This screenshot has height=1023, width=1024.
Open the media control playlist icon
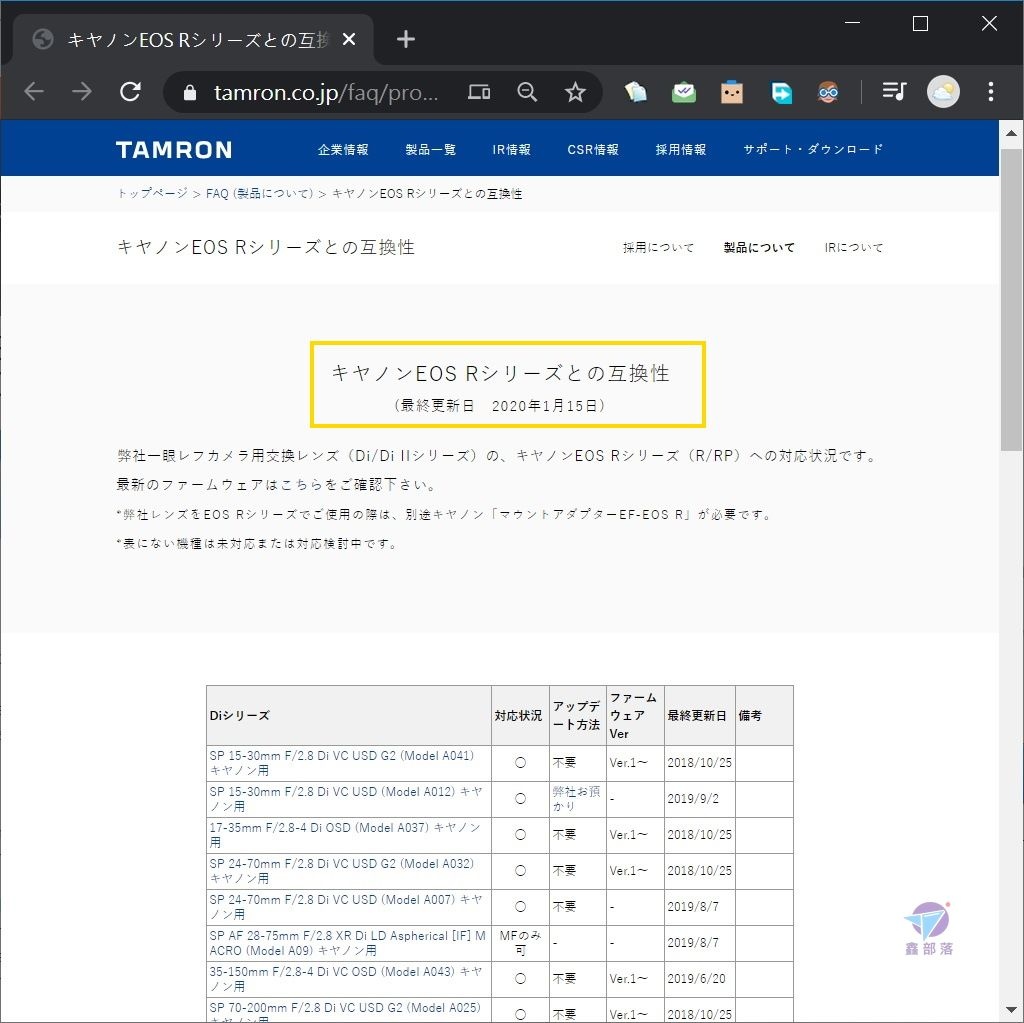(x=893, y=91)
